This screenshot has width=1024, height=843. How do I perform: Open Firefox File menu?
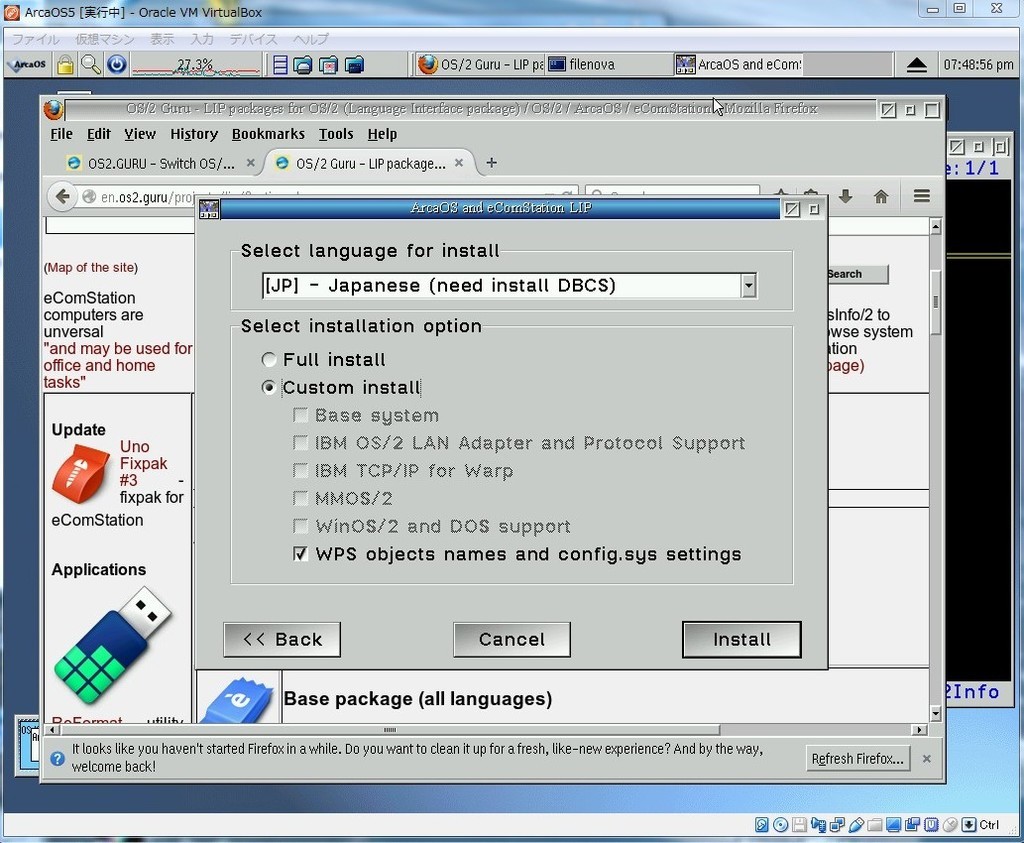click(x=61, y=134)
